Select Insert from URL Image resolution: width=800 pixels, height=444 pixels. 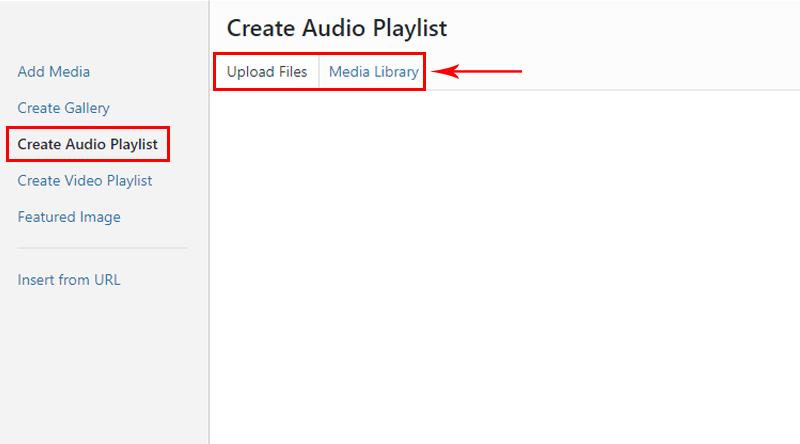tap(69, 280)
